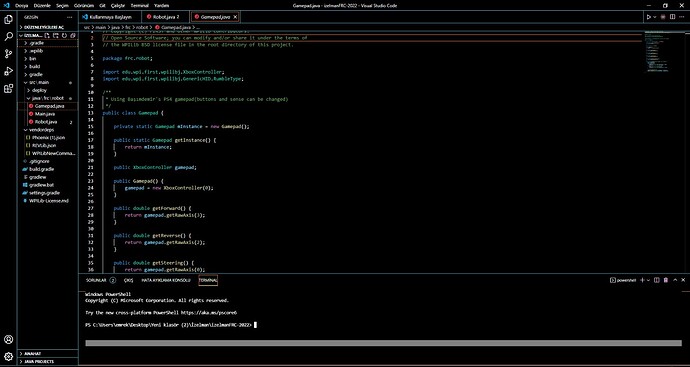This screenshot has width=690, height=367.
Task: Open the Extensions view
Action: pyautogui.click(x=8, y=88)
